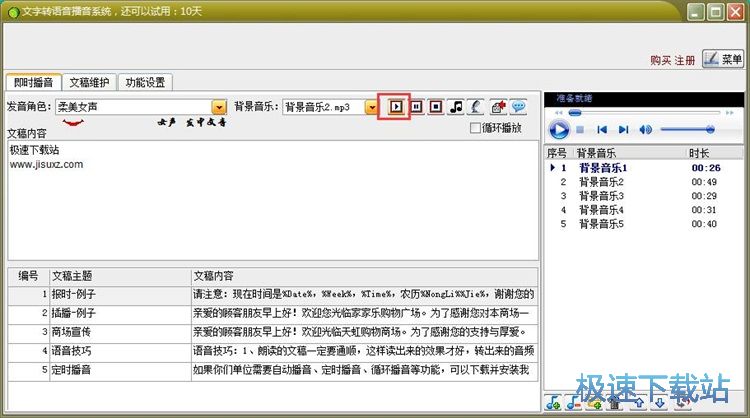Open the 背景音乐 dropdown arrow
This screenshot has height=418, width=750.
point(371,107)
